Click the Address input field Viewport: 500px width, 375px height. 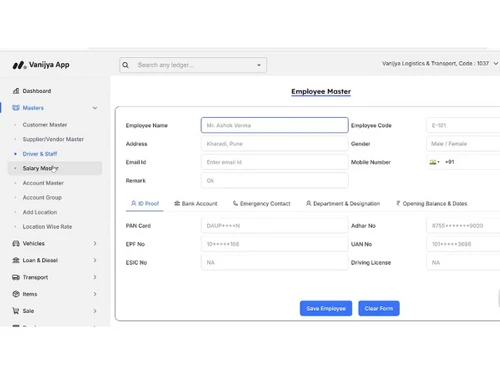click(275, 144)
